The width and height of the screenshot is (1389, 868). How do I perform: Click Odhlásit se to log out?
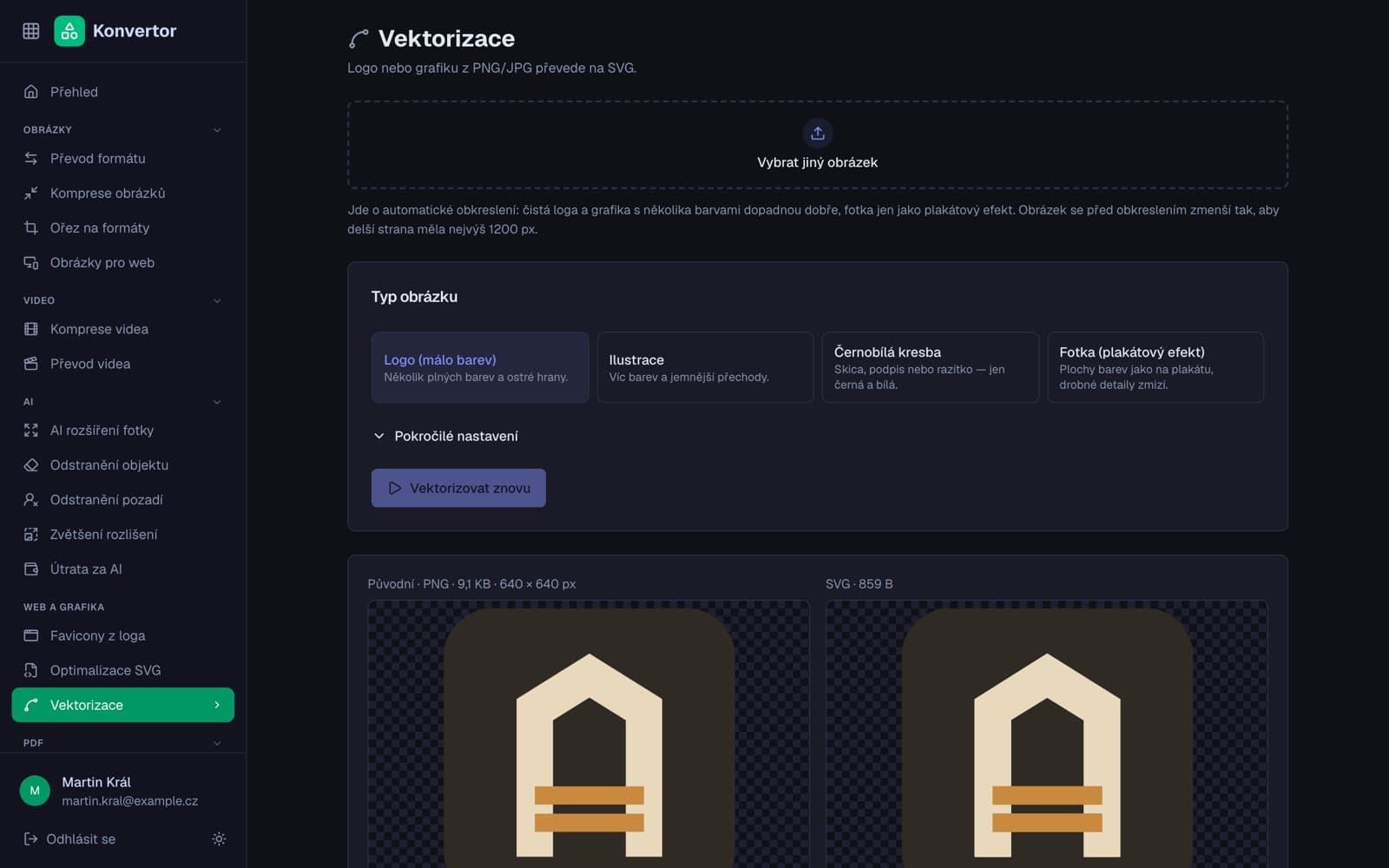coord(69,838)
